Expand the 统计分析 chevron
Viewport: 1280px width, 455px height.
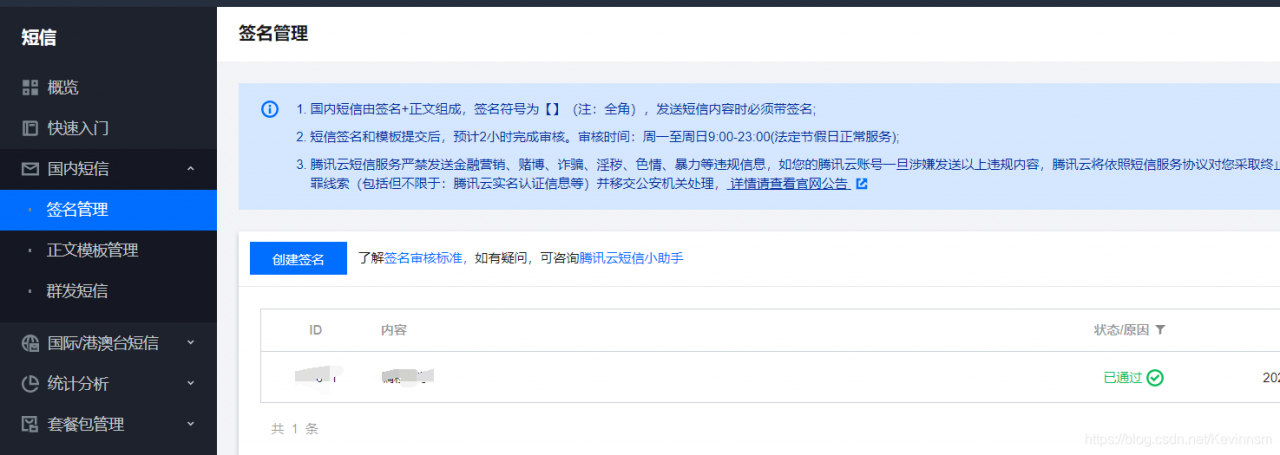[191, 383]
